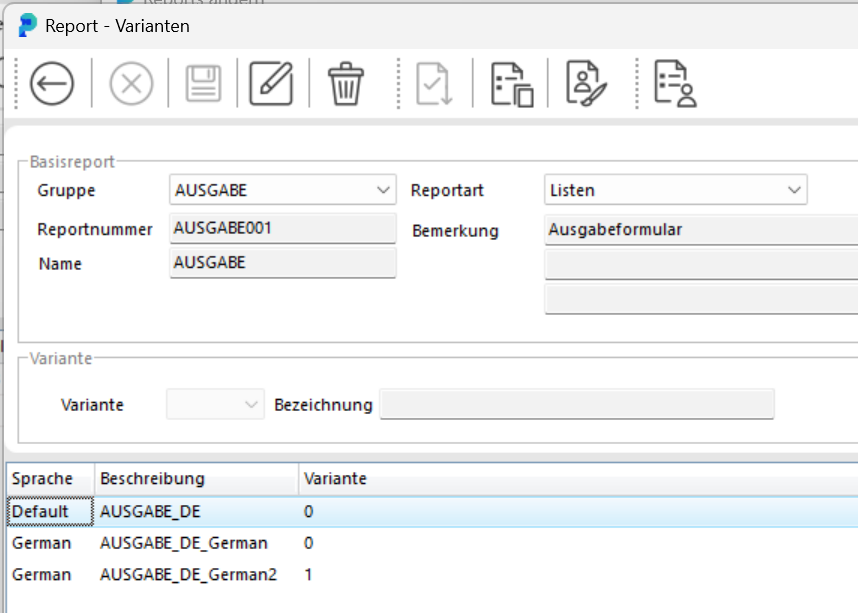Click the back arrow toolbar icon

click(52, 84)
